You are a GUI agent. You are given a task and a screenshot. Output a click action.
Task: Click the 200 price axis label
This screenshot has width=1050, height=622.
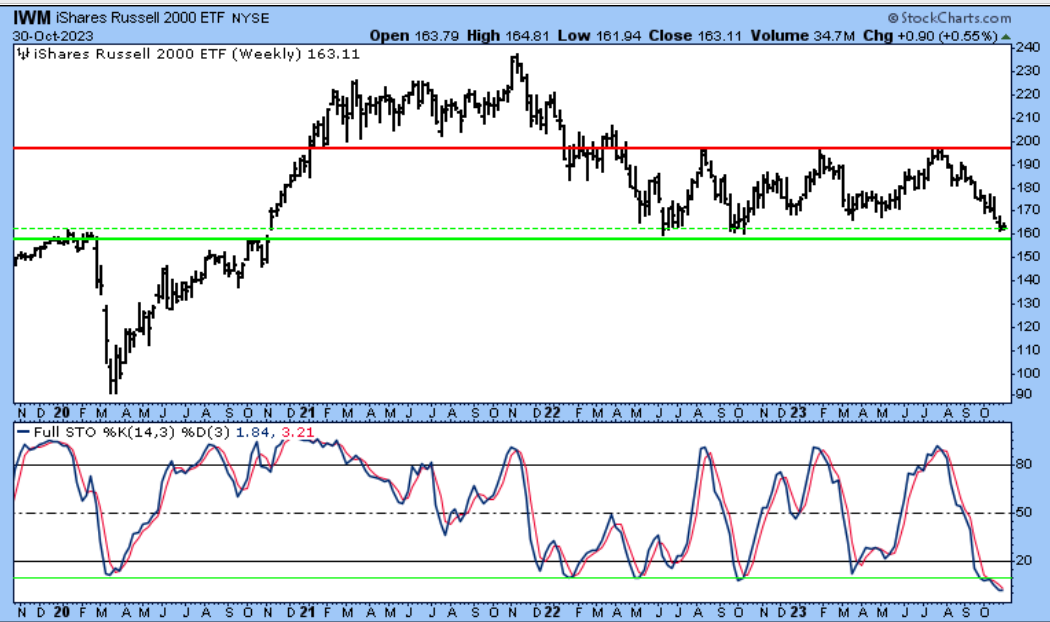point(1028,141)
